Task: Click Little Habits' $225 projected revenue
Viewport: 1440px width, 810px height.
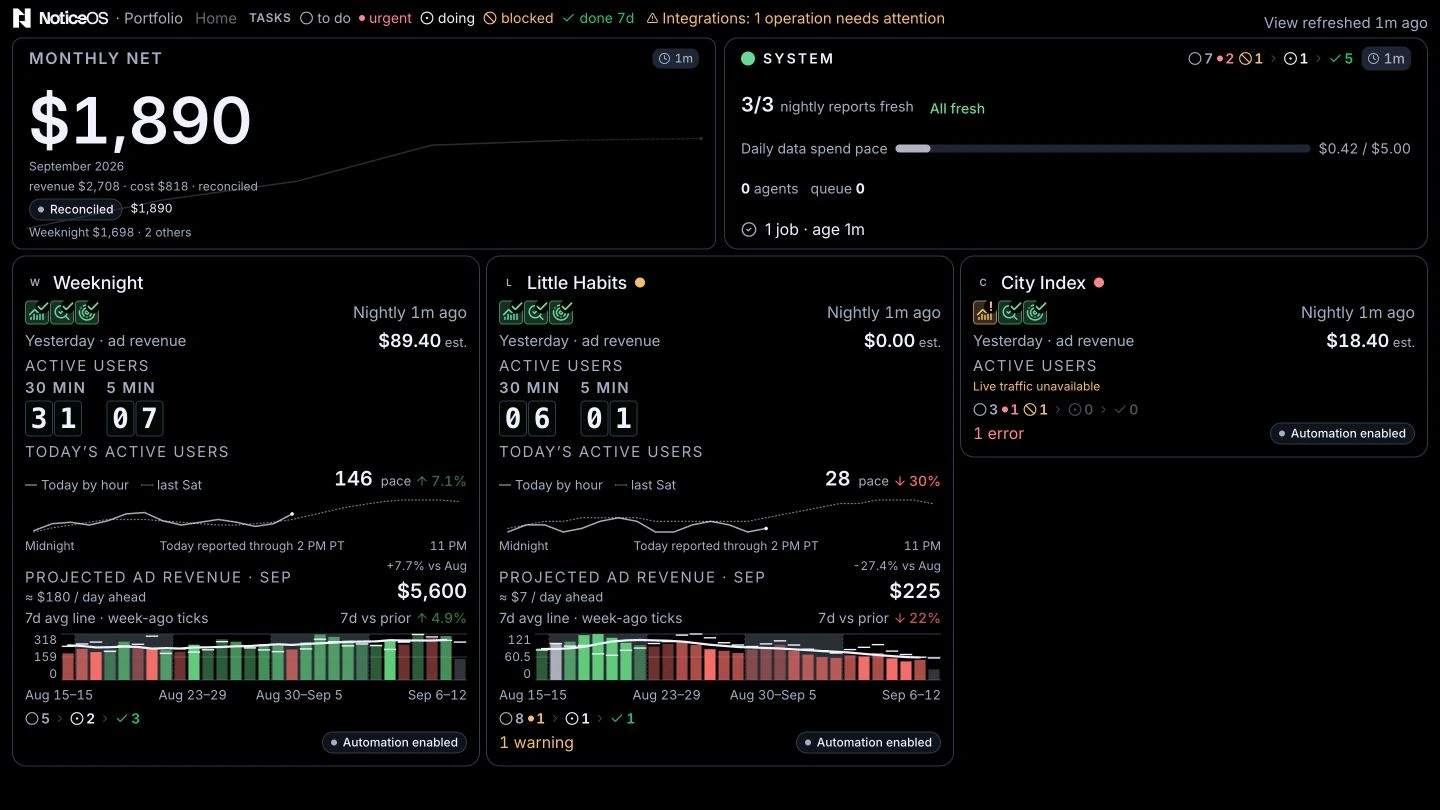Action: coord(915,591)
